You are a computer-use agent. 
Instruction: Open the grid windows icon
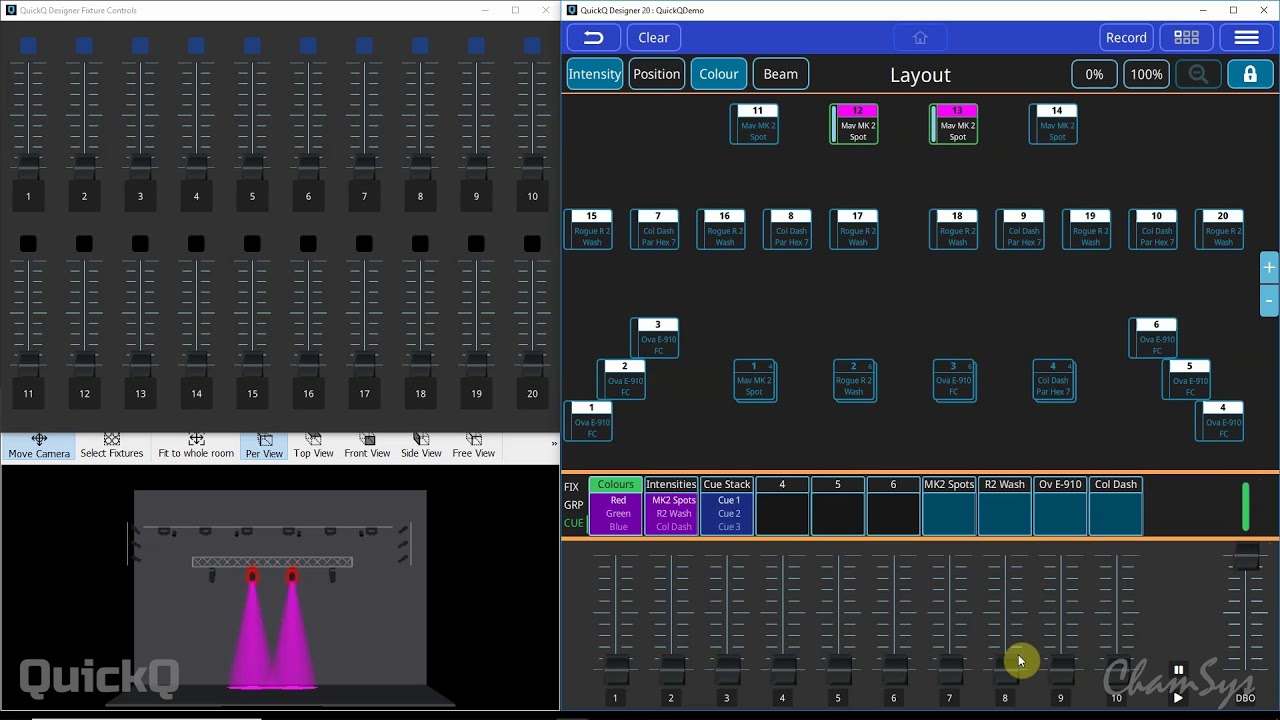coord(1187,38)
